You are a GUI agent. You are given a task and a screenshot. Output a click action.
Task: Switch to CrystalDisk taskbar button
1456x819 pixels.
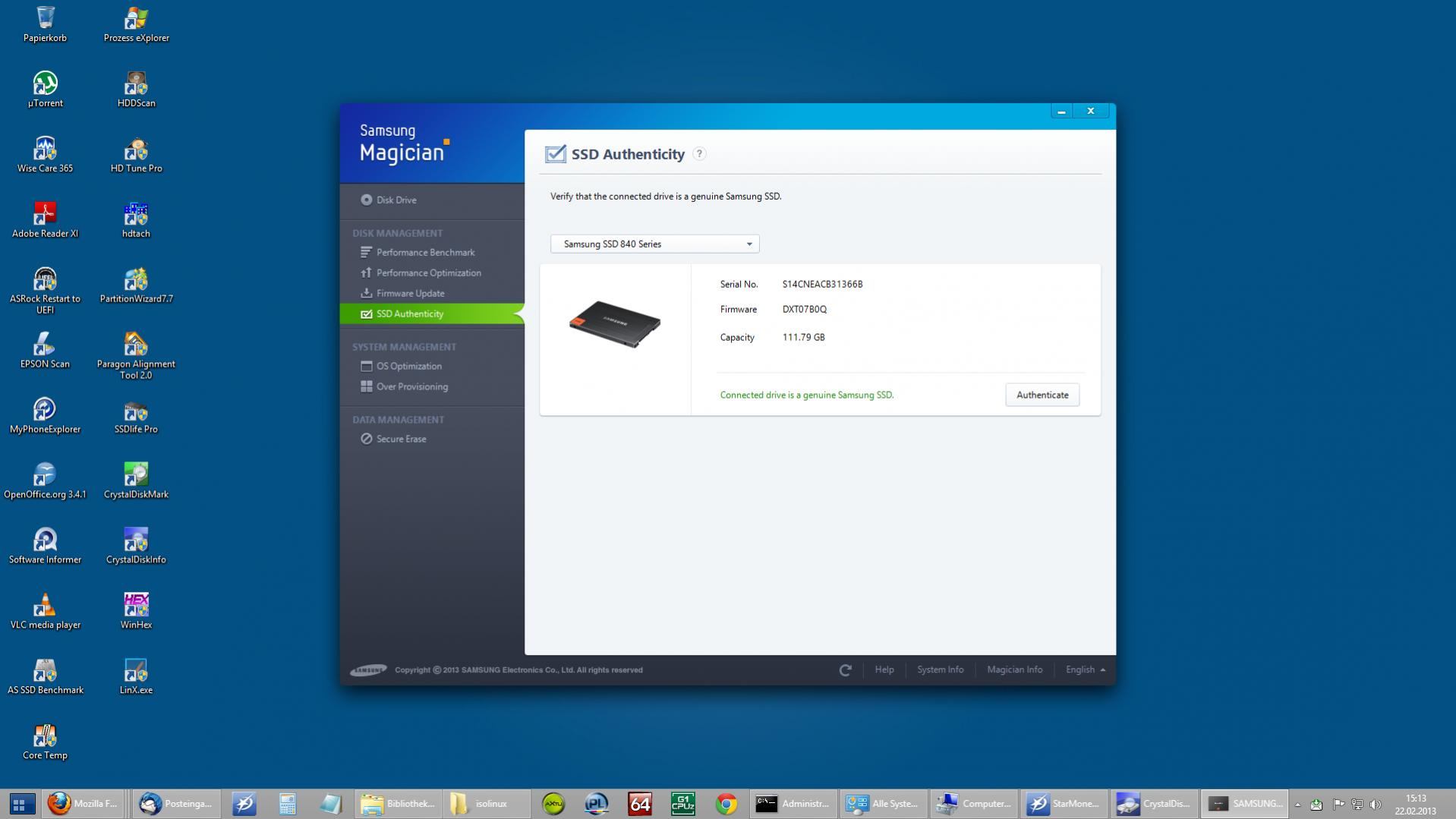(x=1155, y=804)
